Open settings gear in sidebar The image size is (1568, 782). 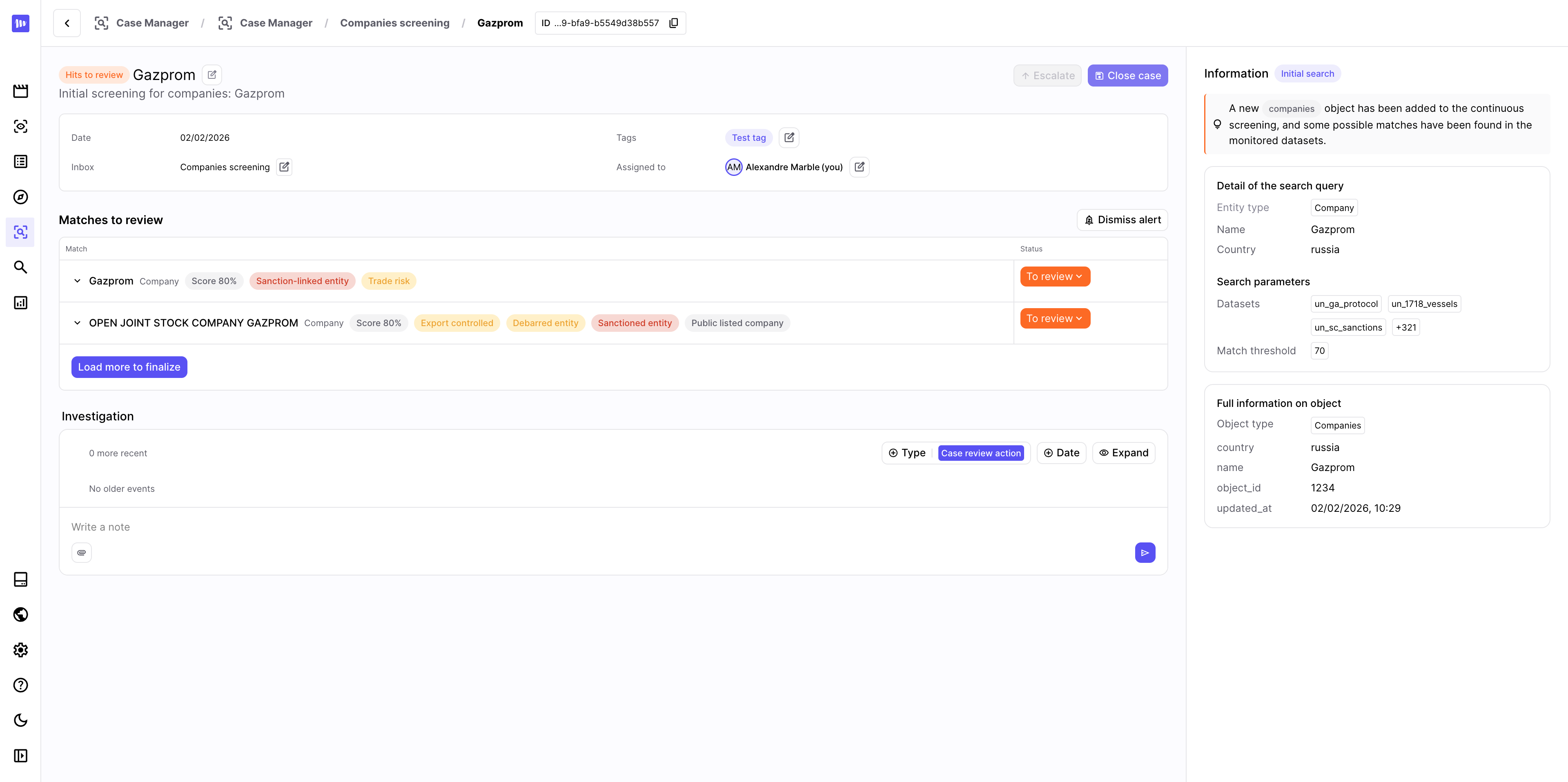coord(21,650)
